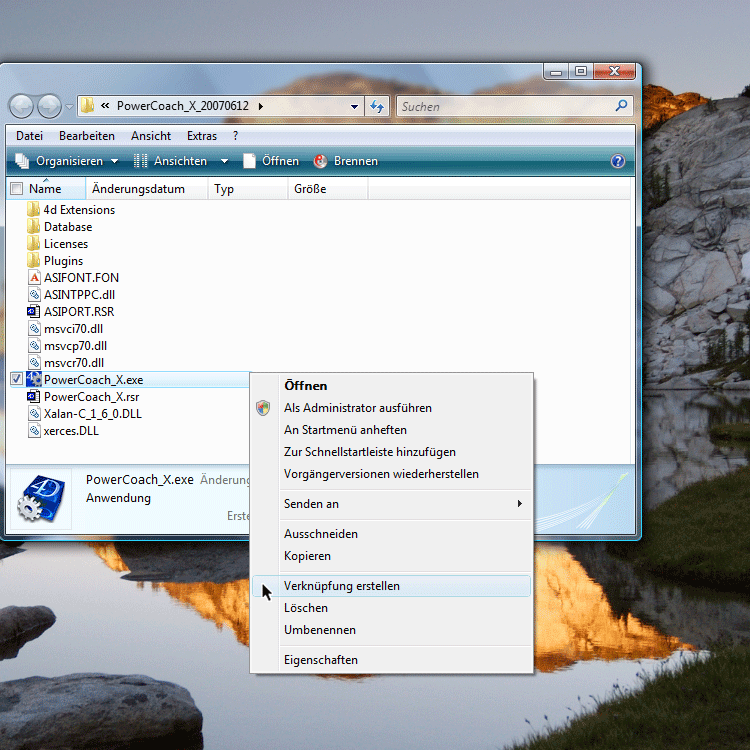750x750 pixels.
Task: Choose Als Administrator ausführen
Action: (391, 408)
